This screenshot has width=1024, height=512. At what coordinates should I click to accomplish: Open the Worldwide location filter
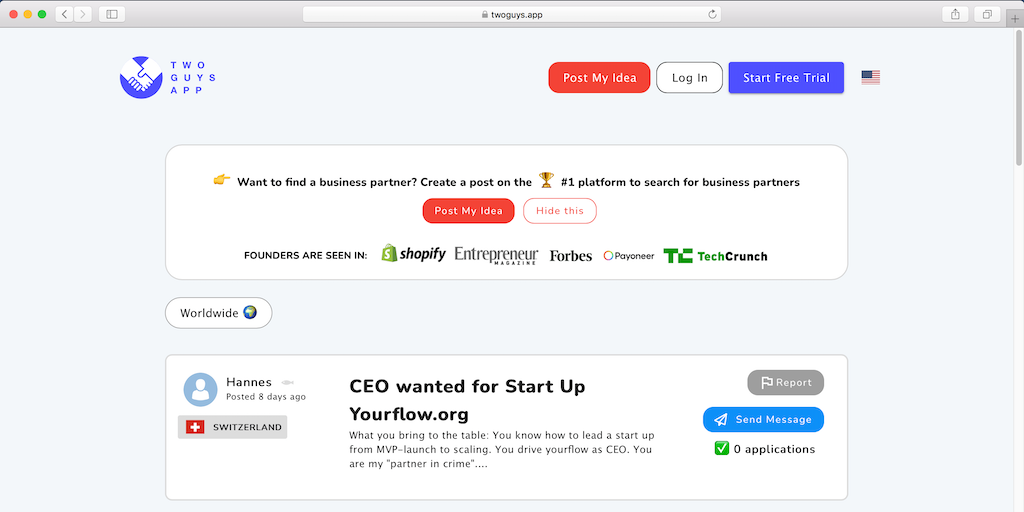tap(218, 313)
